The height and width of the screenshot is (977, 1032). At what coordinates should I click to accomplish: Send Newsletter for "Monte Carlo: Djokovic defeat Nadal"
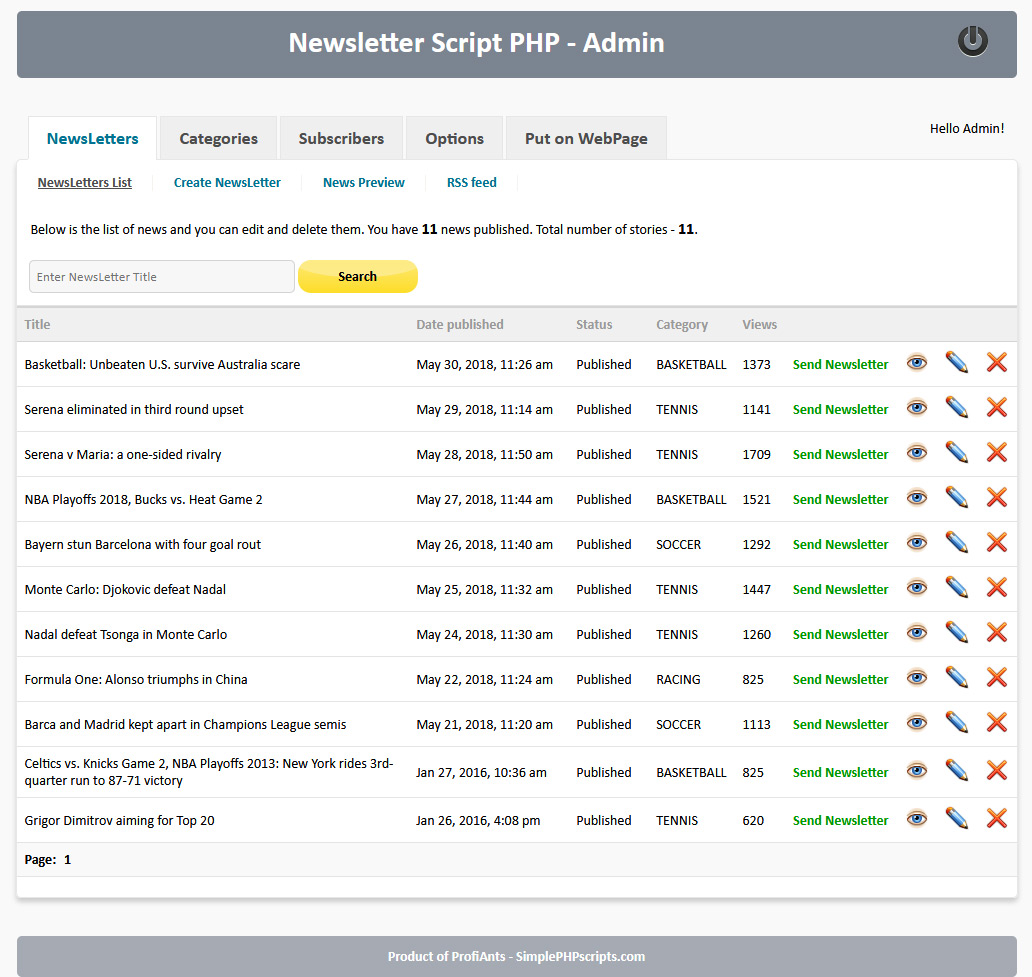pos(840,589)
